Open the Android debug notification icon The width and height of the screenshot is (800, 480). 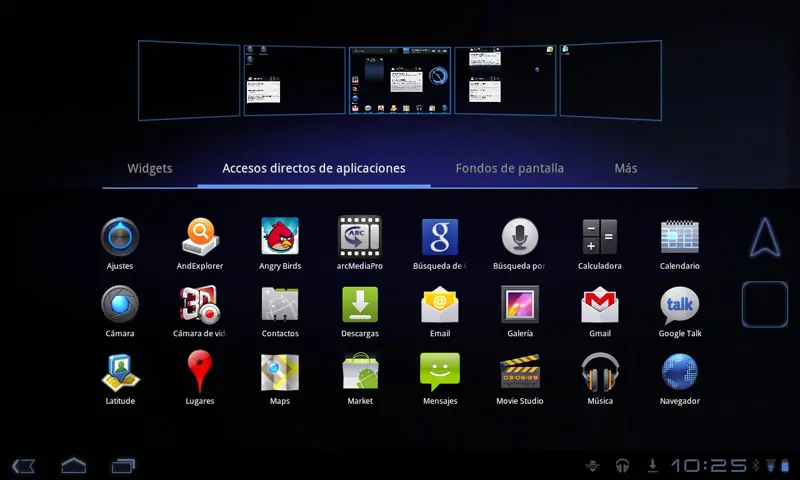pyautogui.click(x=592, y=465)
